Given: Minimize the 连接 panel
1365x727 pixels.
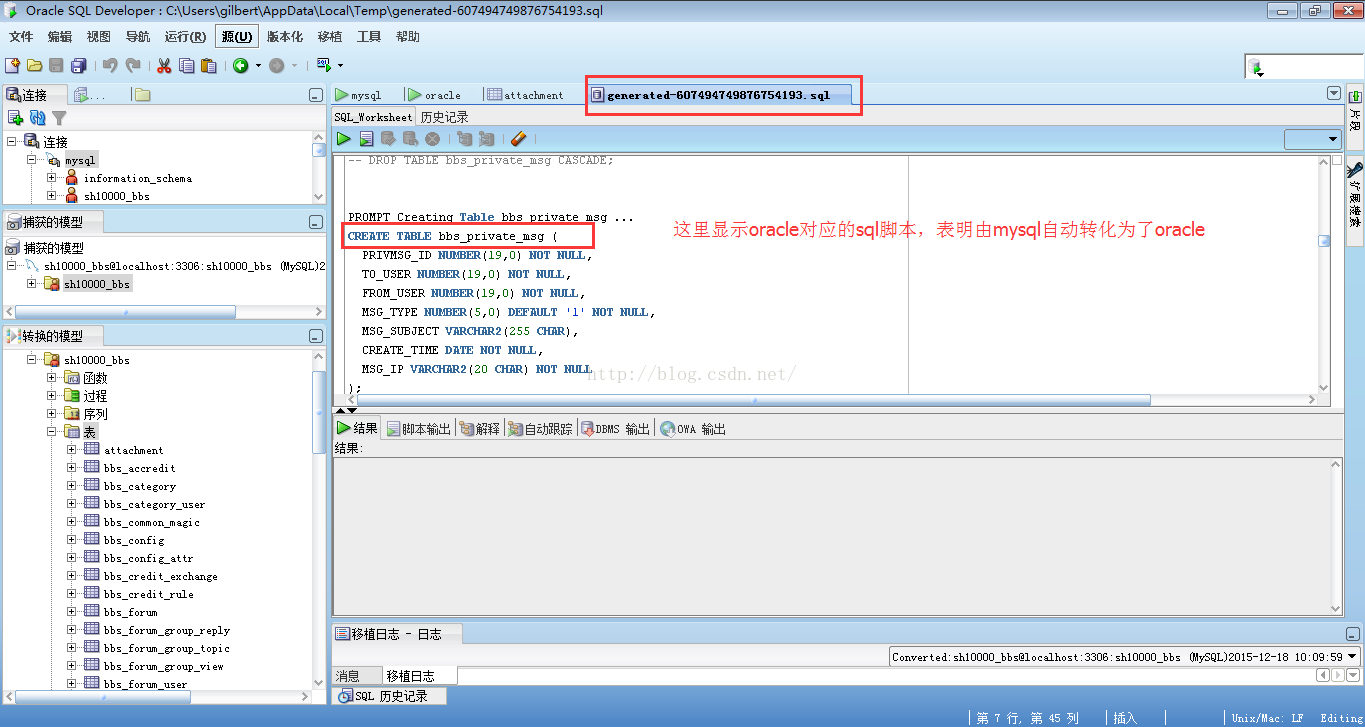Looking at the screenshot, I should 315,94.
